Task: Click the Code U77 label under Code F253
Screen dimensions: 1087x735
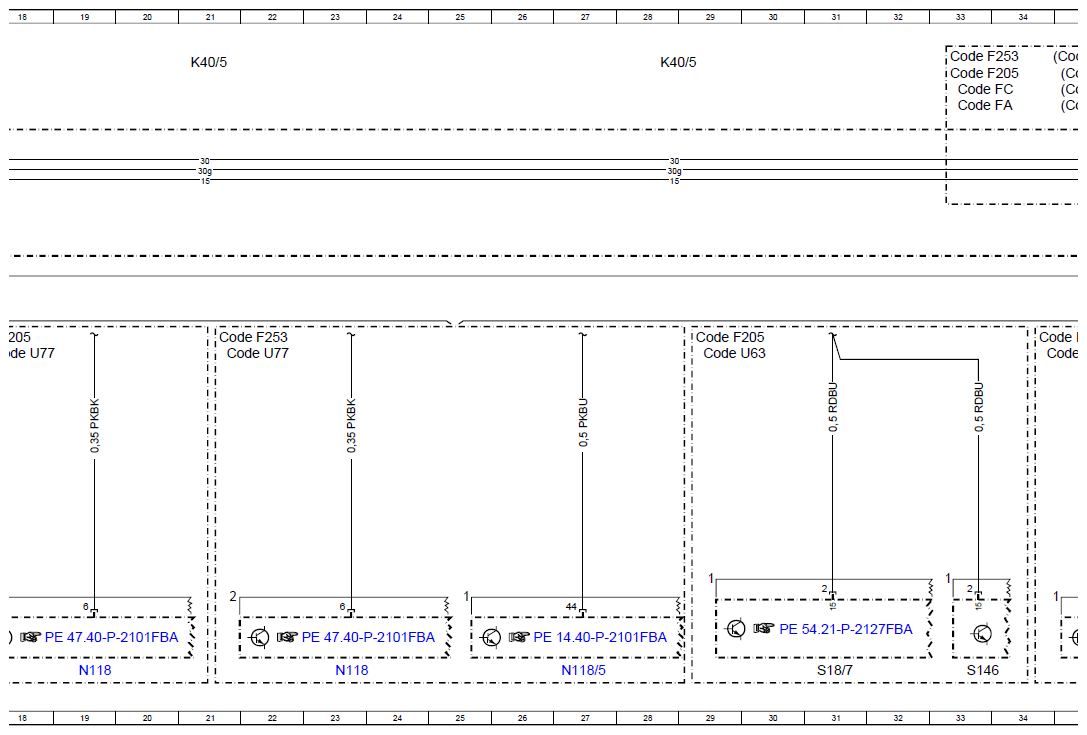Action: [x=257, y=353]
